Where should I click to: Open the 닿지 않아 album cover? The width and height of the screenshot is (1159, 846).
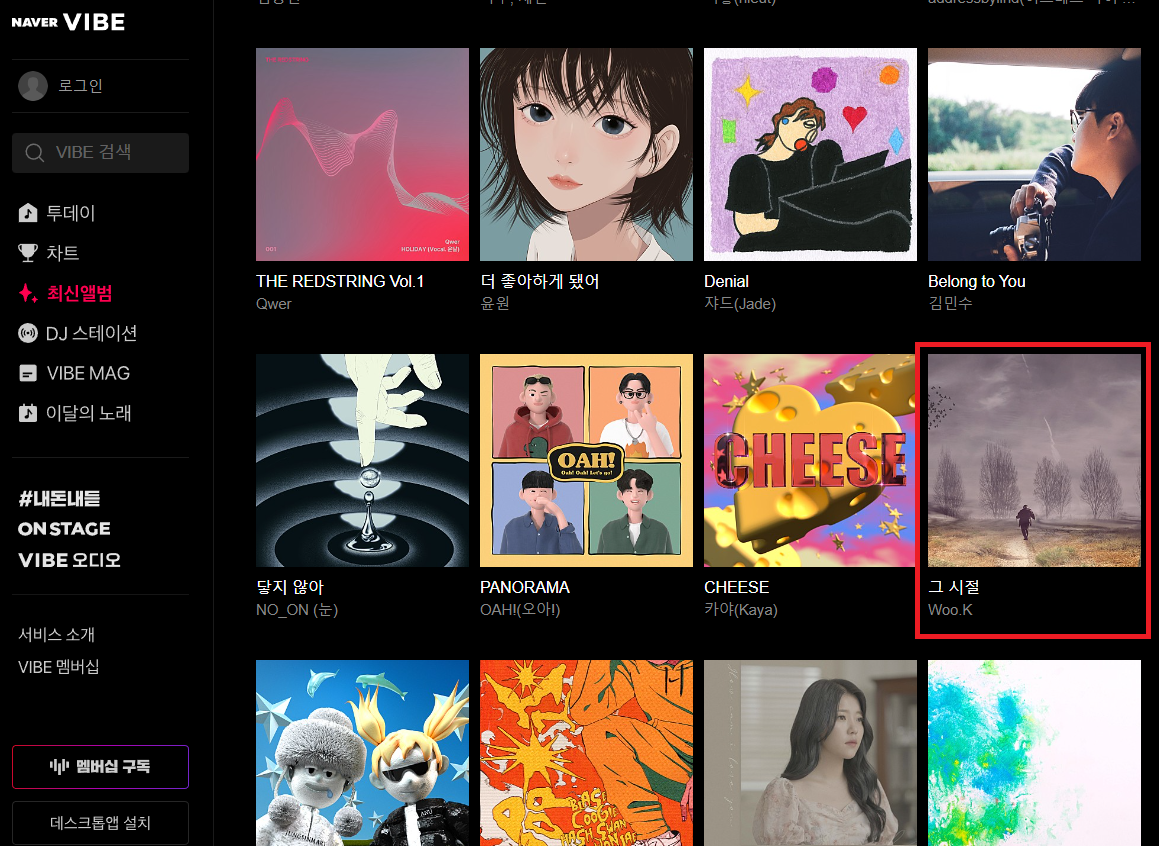pos(362,460)
